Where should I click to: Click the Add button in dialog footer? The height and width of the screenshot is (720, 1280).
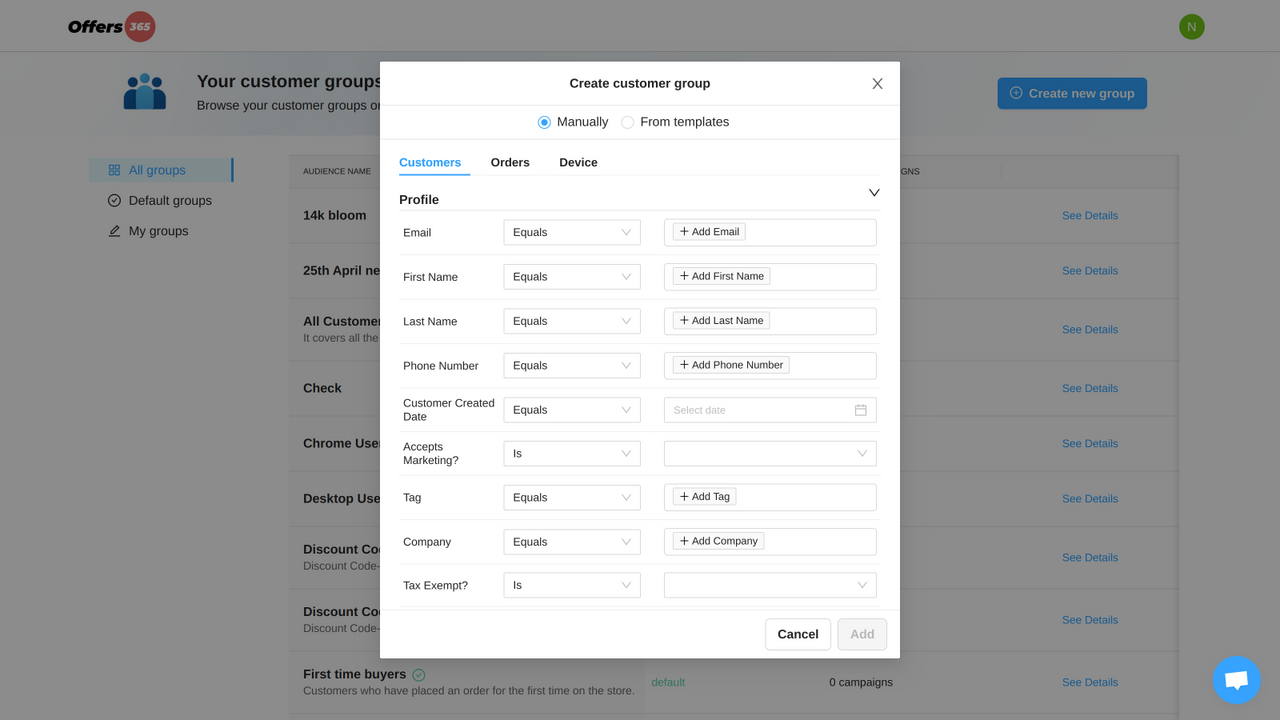click(862, 634)
